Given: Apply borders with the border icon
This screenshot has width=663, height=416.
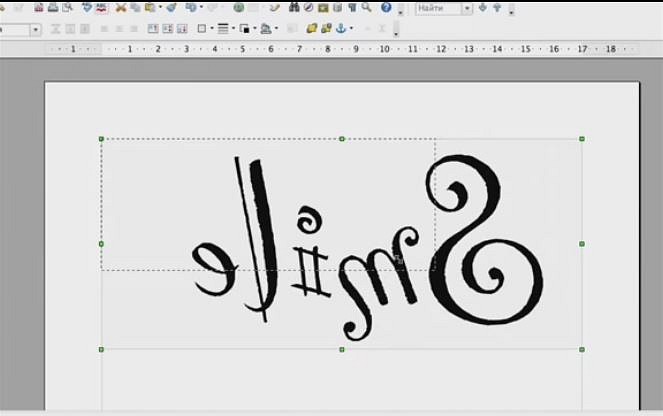Looking at the screenshot, I should point(202,29).
